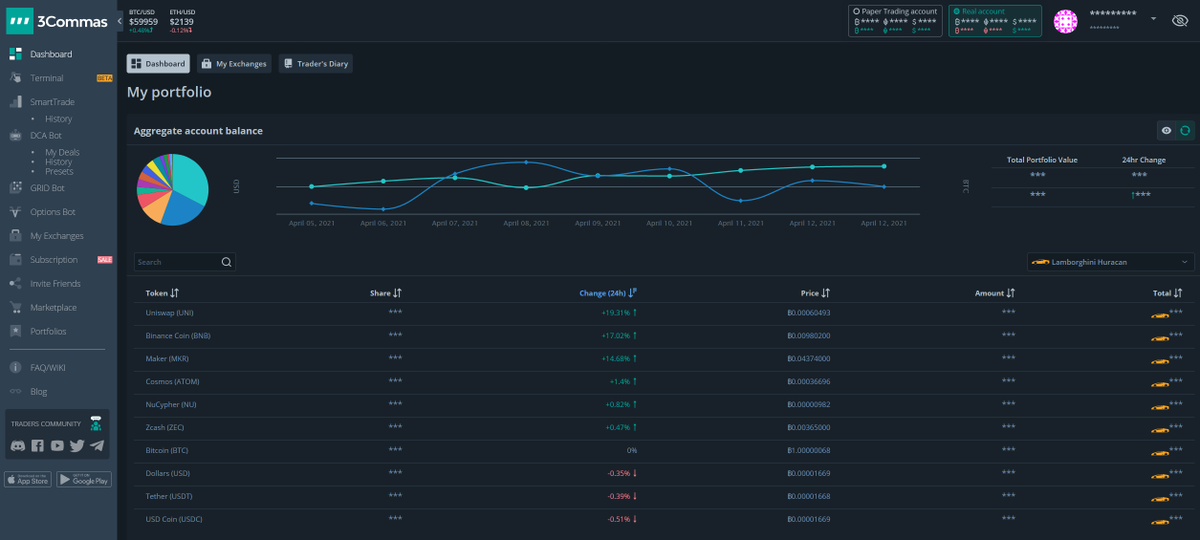Click the Maker (MKR) token row

[x=664, y=359]
